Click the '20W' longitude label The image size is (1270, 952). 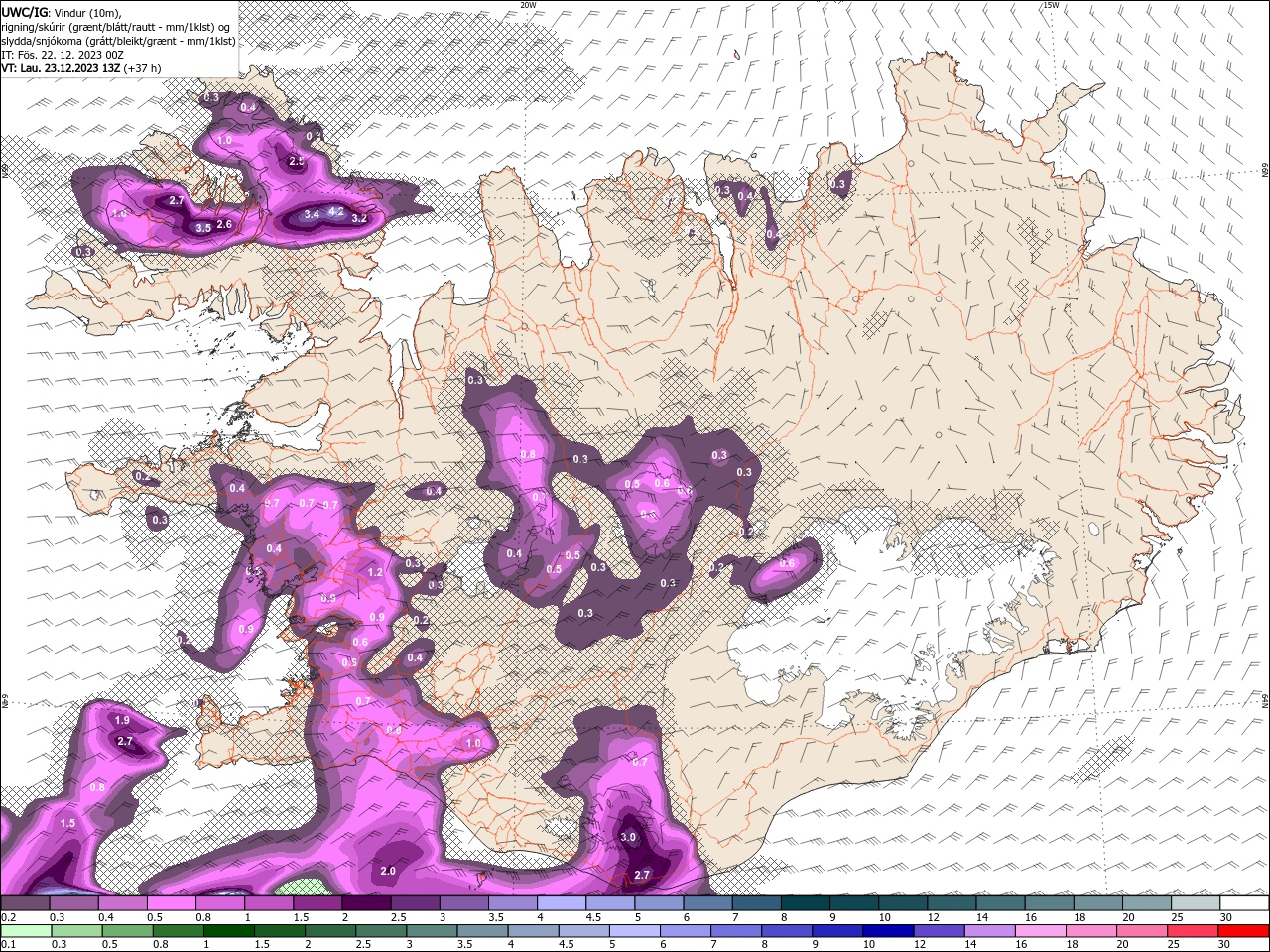[x=528, y=5]
